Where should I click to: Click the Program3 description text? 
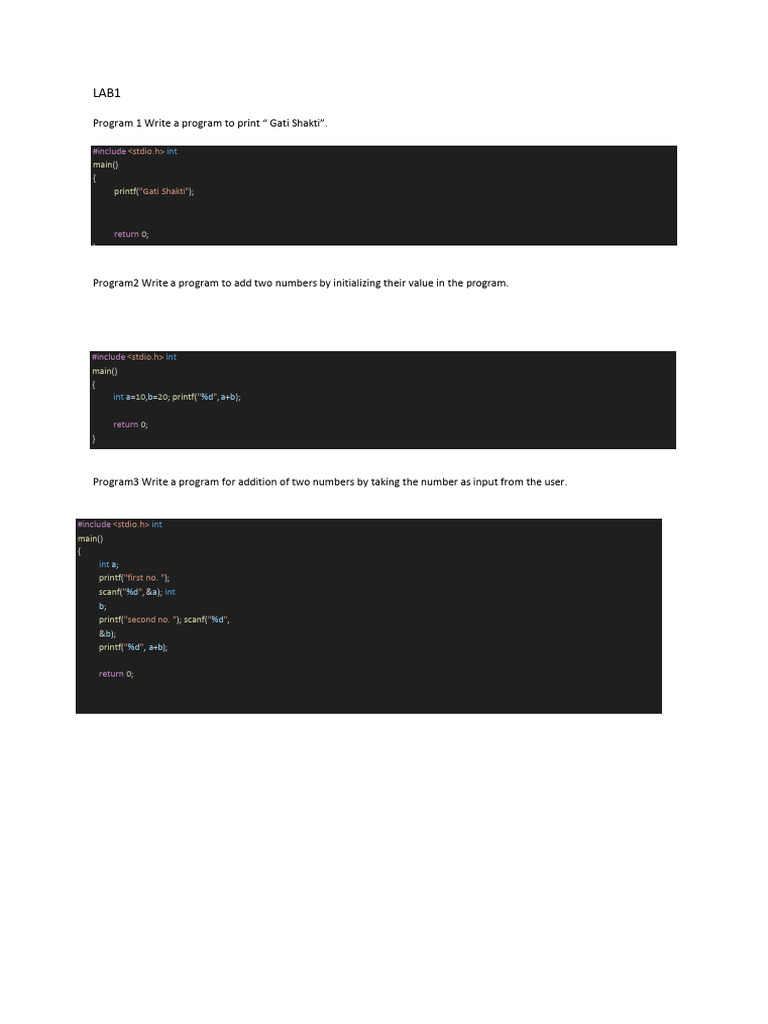[x=330, y=482]
